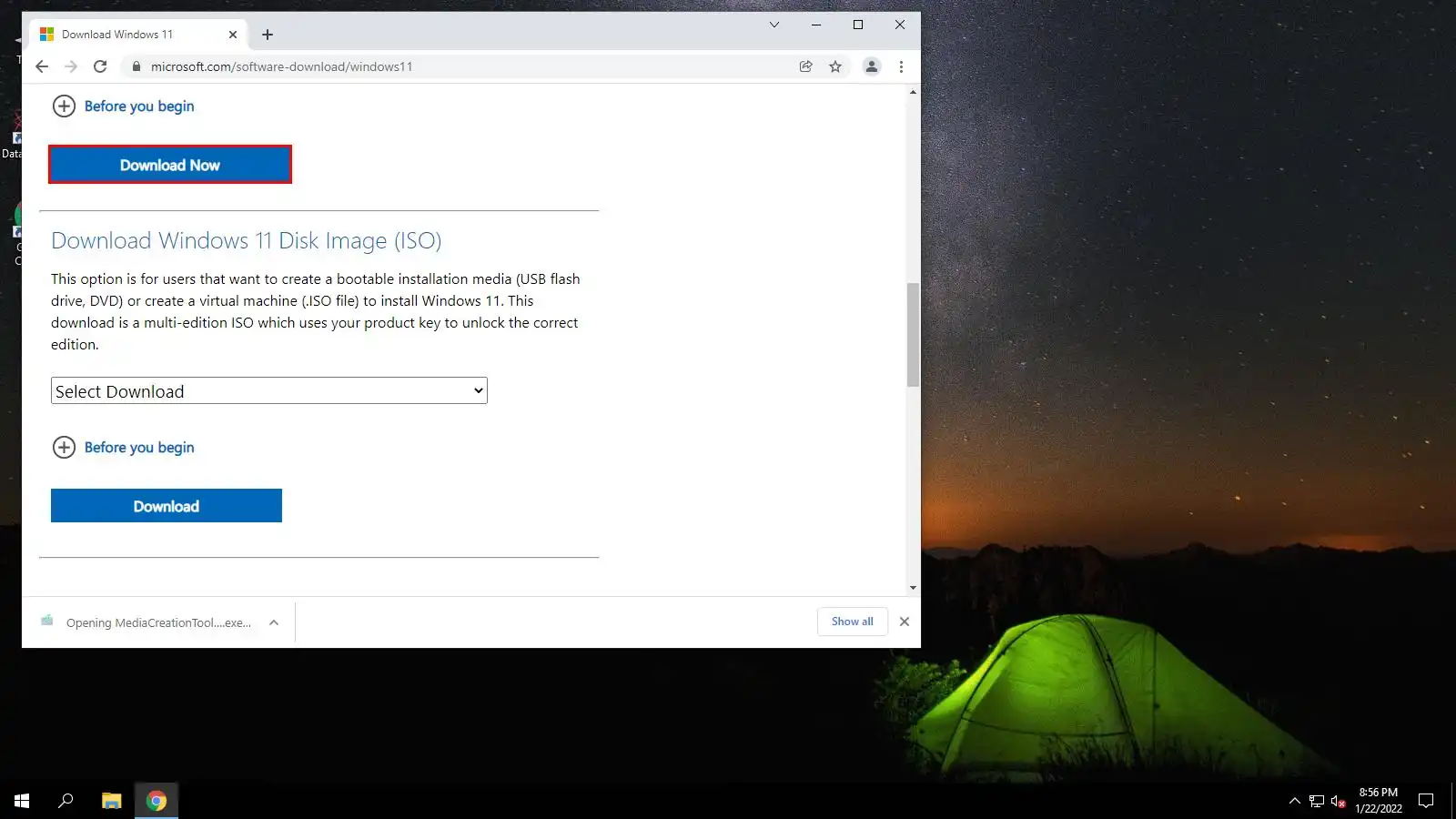Click the blue Download button
Viewport: 1456px width, 819px height.
(x=167, y=506)
